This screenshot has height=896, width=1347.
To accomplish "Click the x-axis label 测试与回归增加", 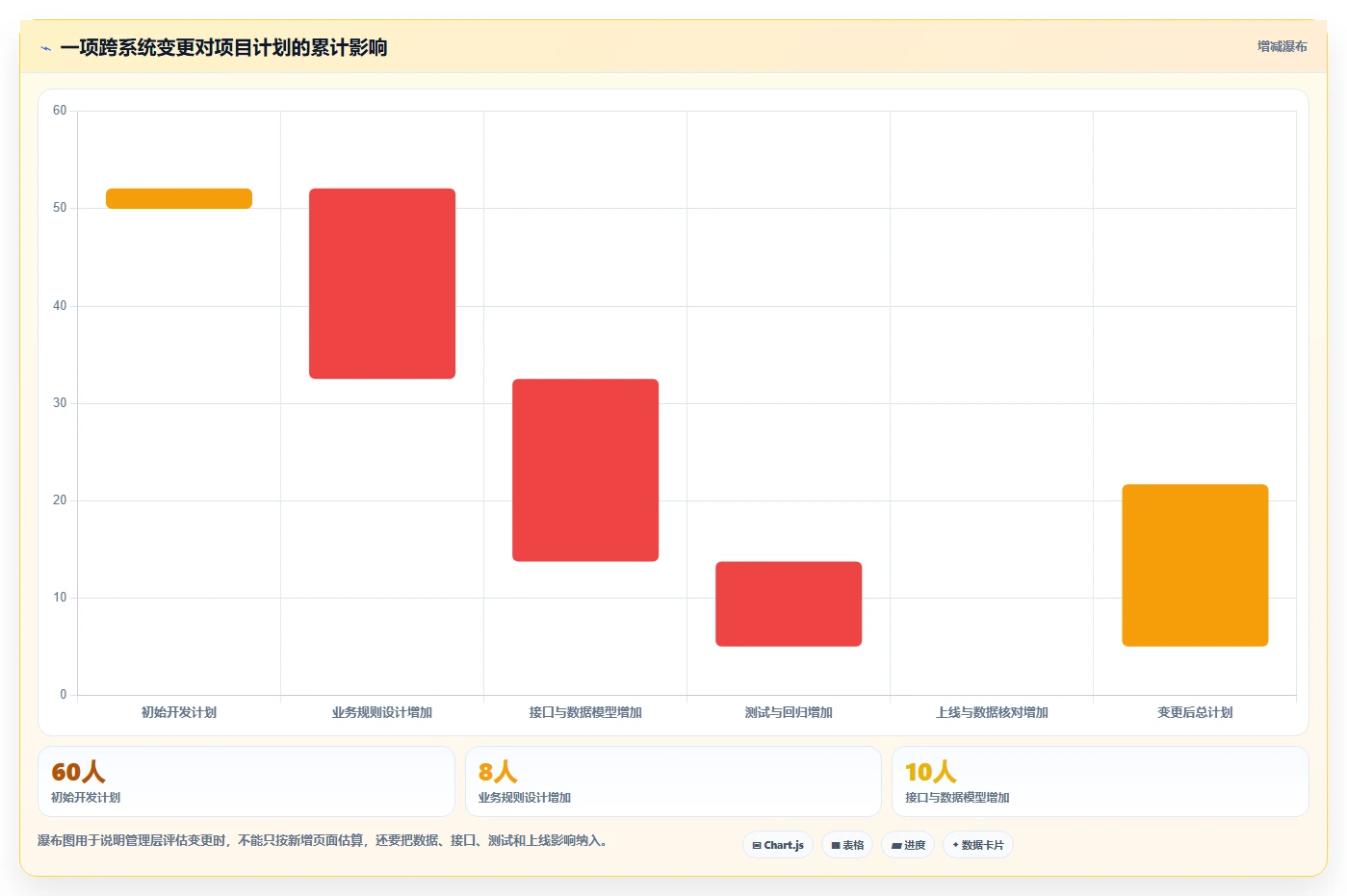I will coord(789,712).
